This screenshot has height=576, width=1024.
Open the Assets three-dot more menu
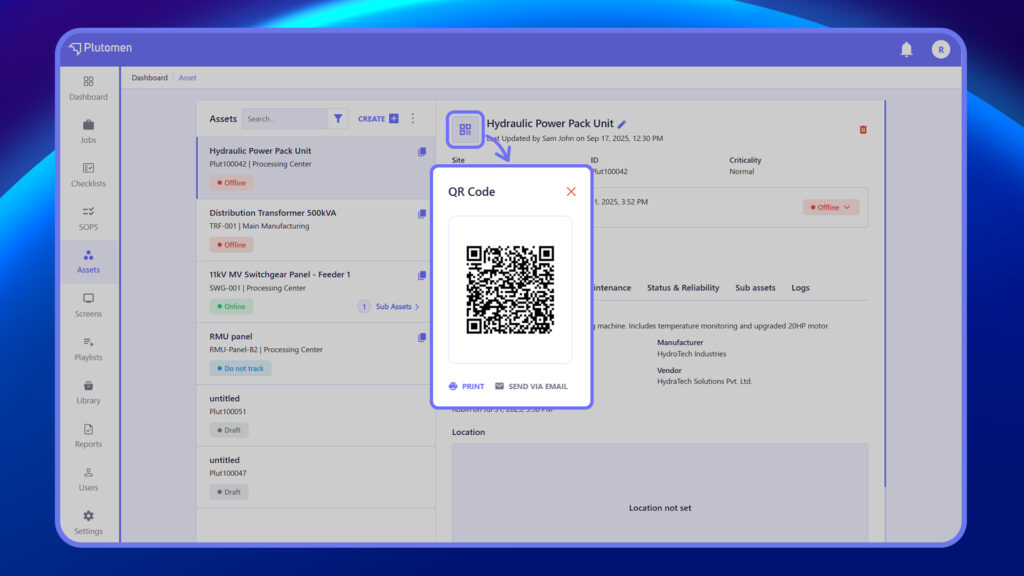click(x=413, y=118)
